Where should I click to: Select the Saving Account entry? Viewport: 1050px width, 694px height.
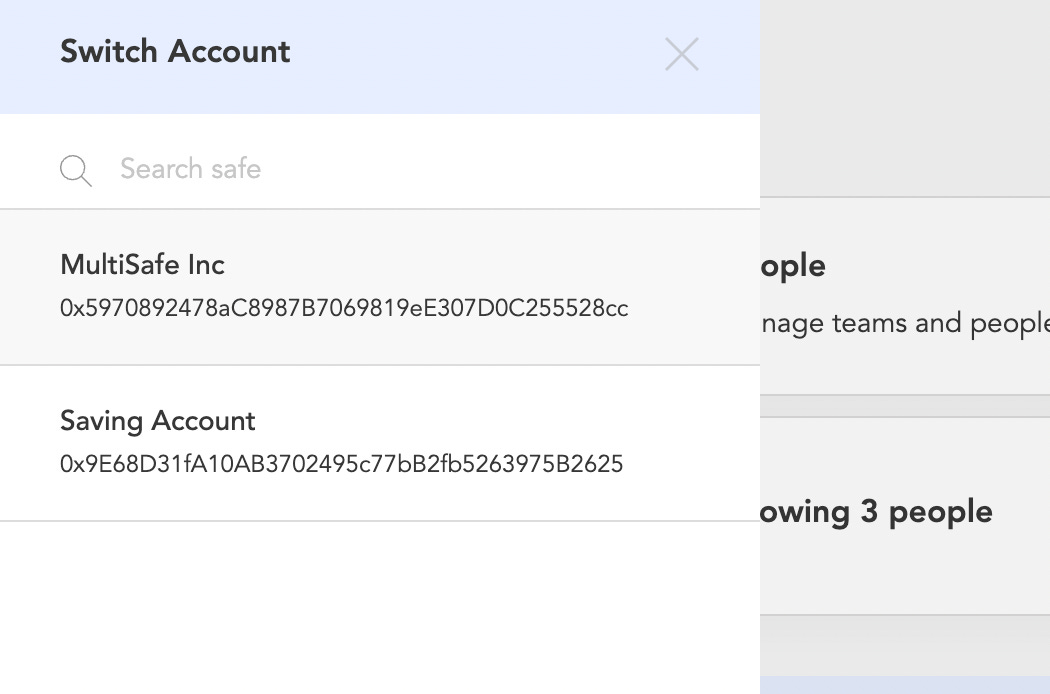pos(380,443)
